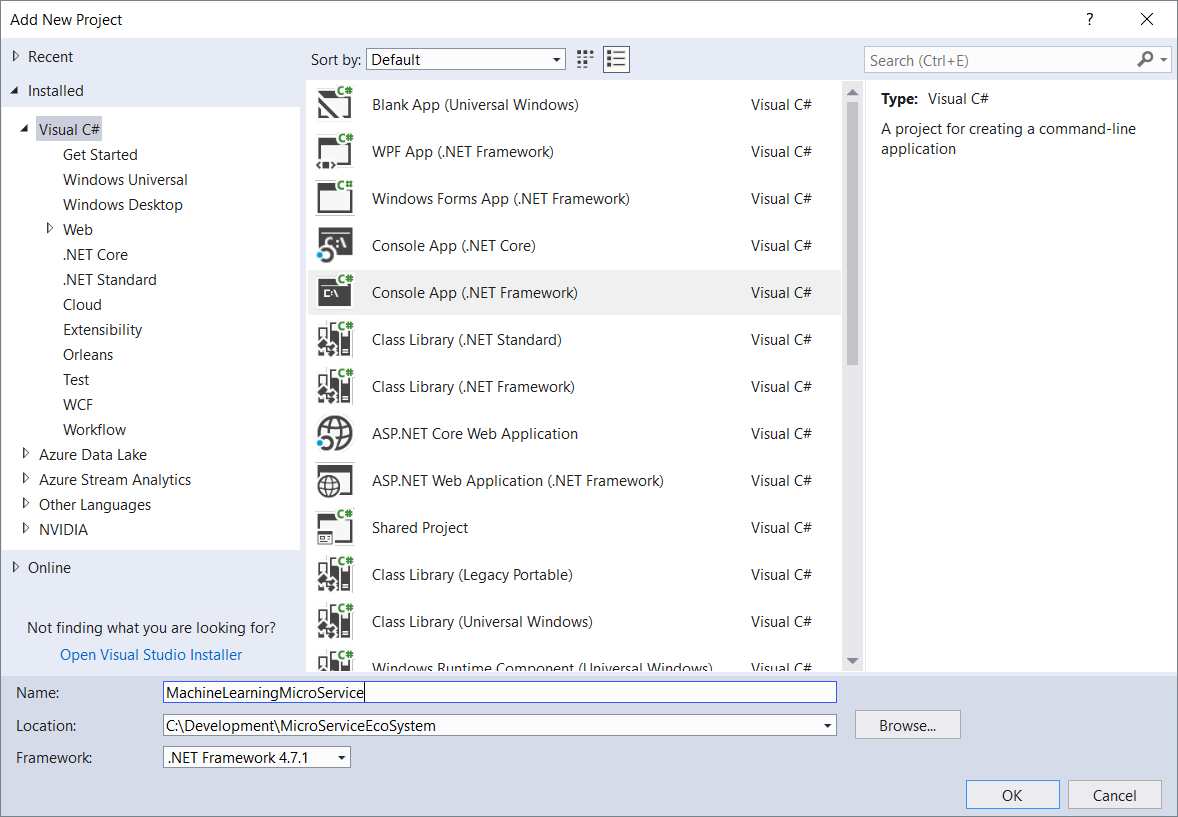Select the WCF category
Image resolution: width=1178 pixels, height=817 pixels.
pos(77,404)
